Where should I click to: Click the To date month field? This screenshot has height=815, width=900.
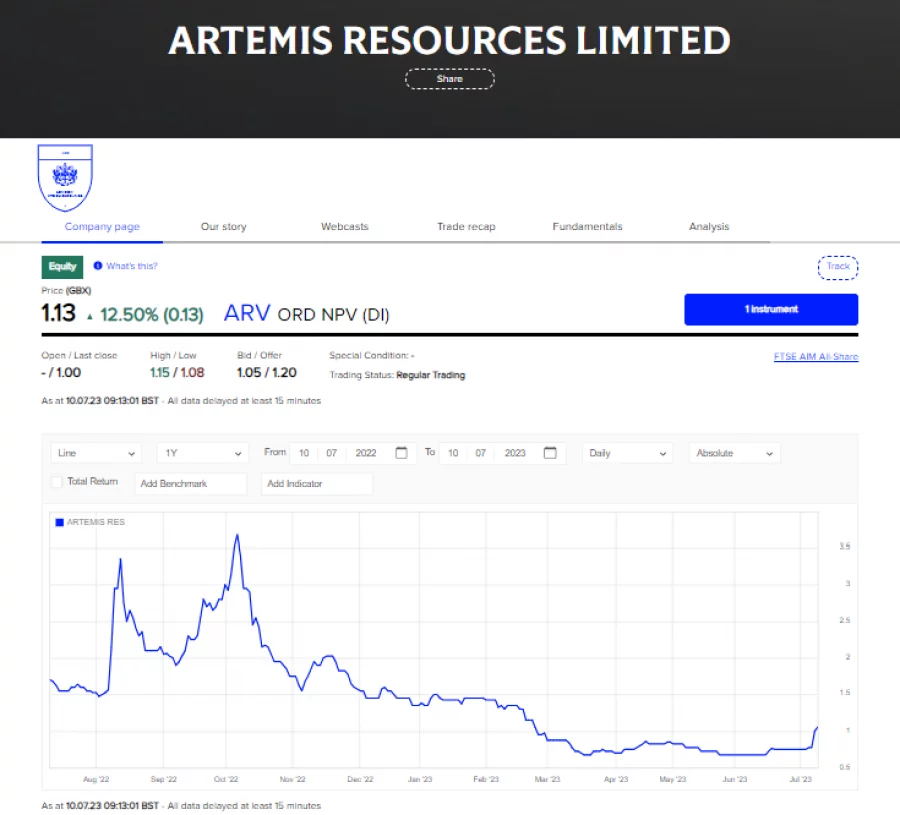click(480, 453)
